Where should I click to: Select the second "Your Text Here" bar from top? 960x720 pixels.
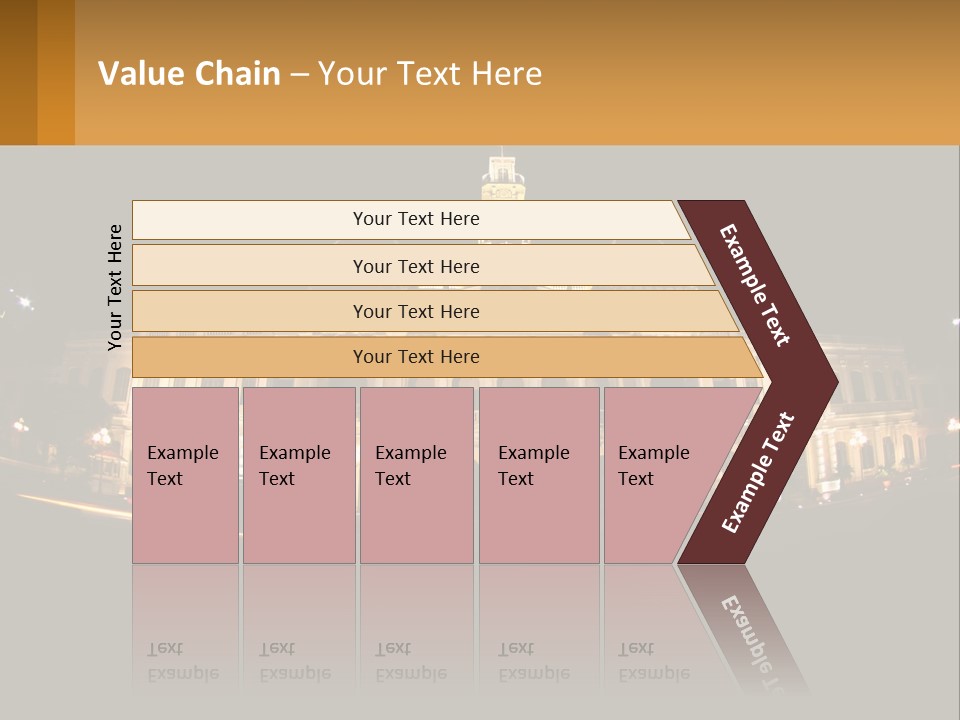tap(415, 266)
